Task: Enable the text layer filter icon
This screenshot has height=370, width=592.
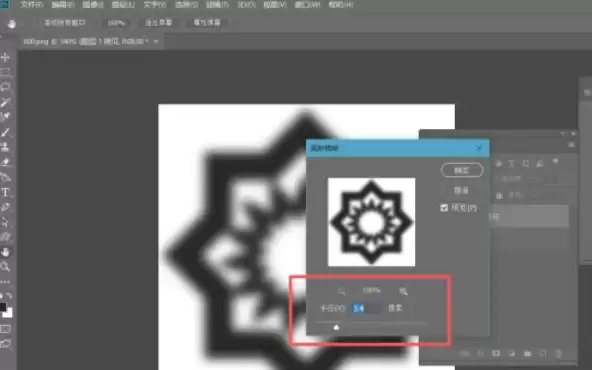Action: 512,163
